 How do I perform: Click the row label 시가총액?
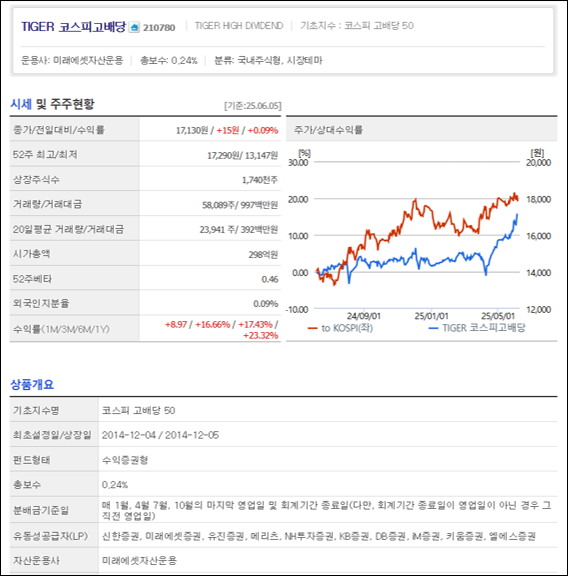[32, 253]
